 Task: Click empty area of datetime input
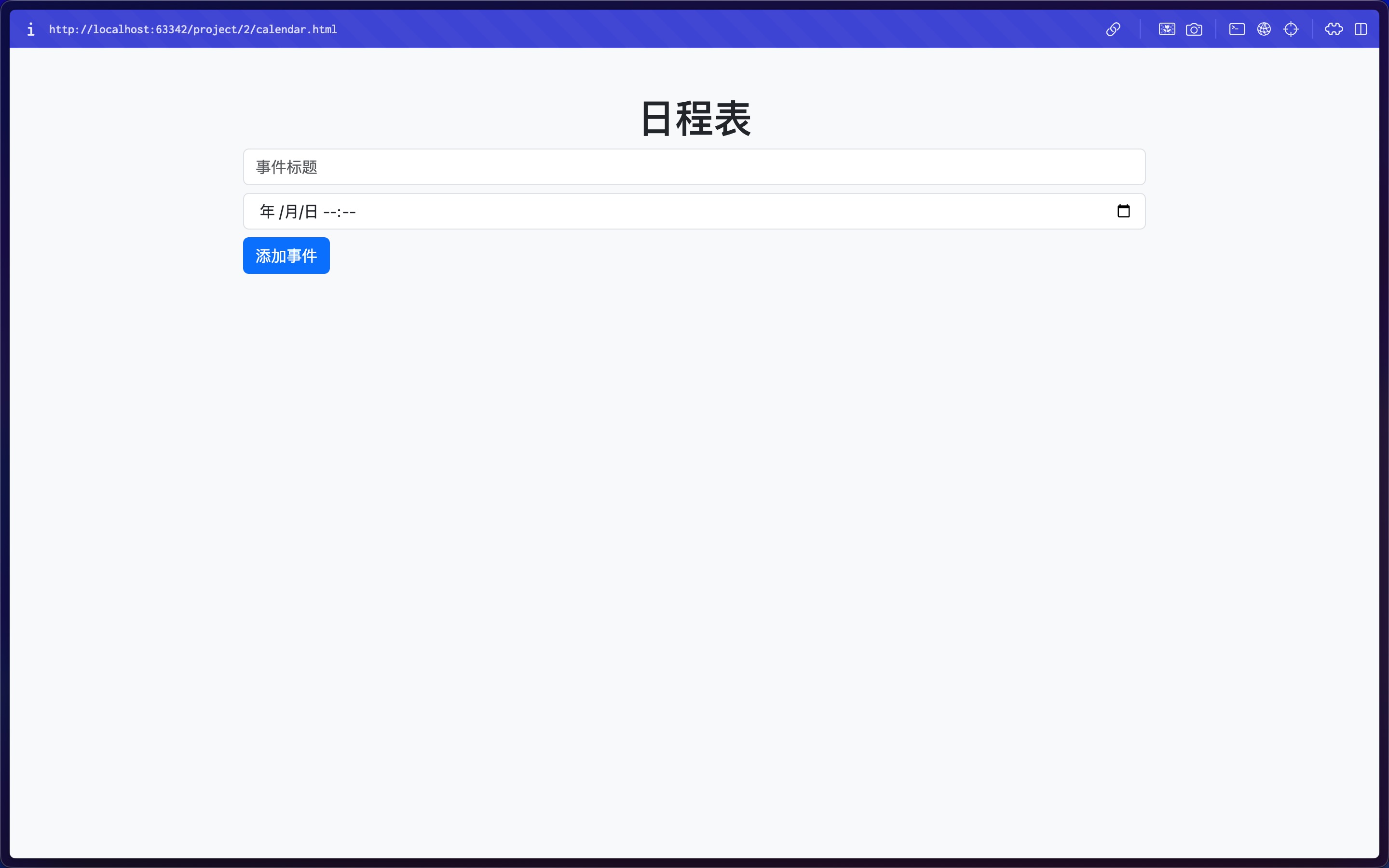(689, 212)
